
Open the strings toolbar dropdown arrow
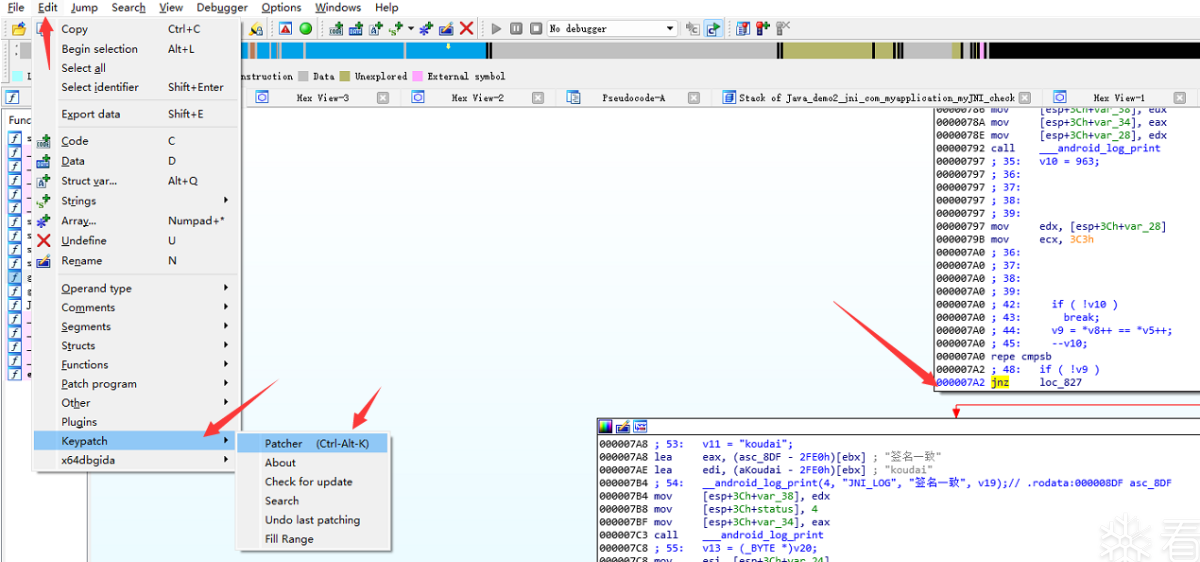[409, 28]
